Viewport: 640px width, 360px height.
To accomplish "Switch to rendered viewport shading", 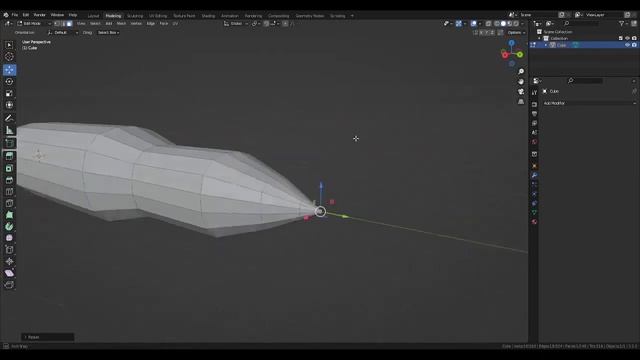I will point(516,24).
